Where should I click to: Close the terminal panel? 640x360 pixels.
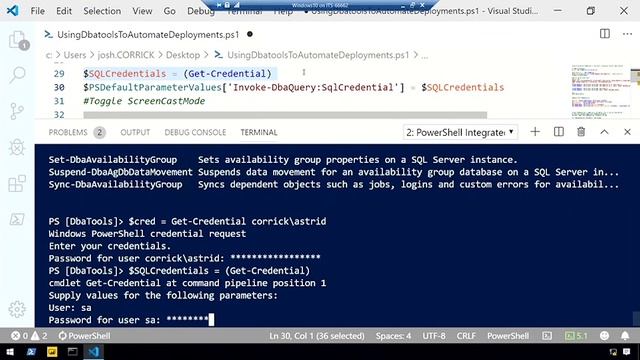(x=627, y=132)
